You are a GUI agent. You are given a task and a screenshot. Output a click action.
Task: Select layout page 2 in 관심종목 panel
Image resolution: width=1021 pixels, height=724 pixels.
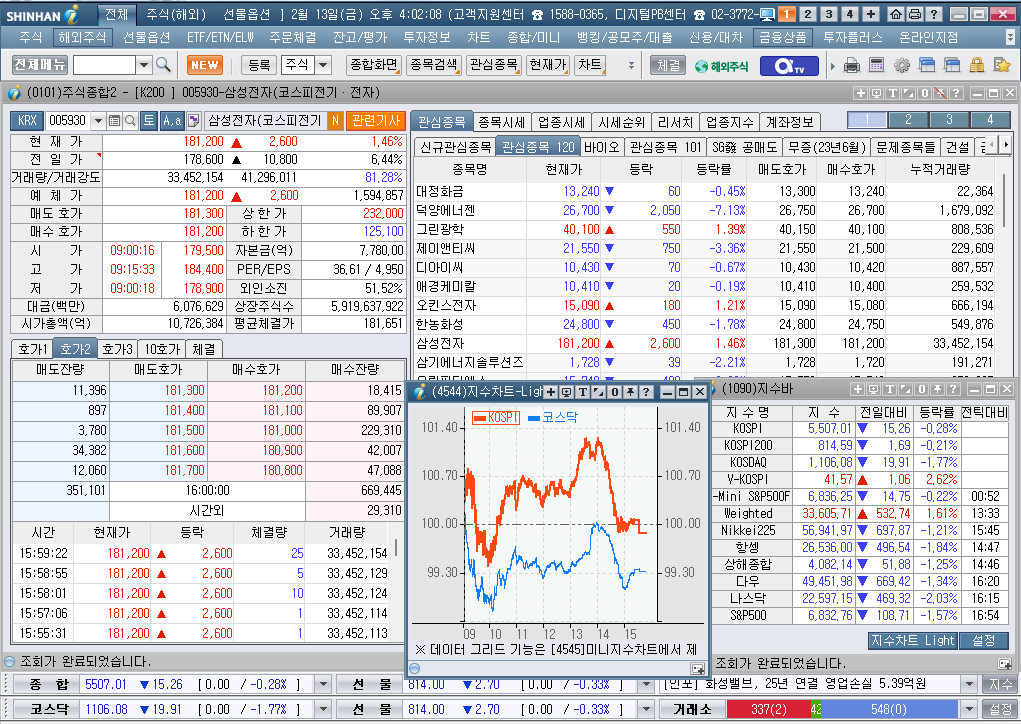[x=908, y=120]
